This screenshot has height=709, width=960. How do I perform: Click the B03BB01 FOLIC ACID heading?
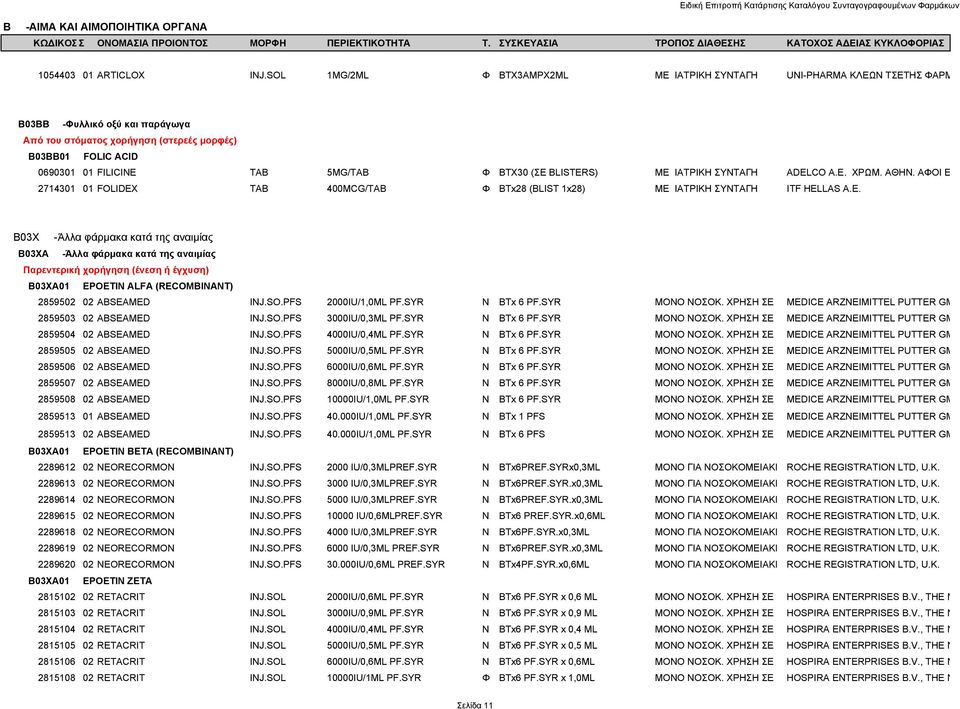(83, 157)
